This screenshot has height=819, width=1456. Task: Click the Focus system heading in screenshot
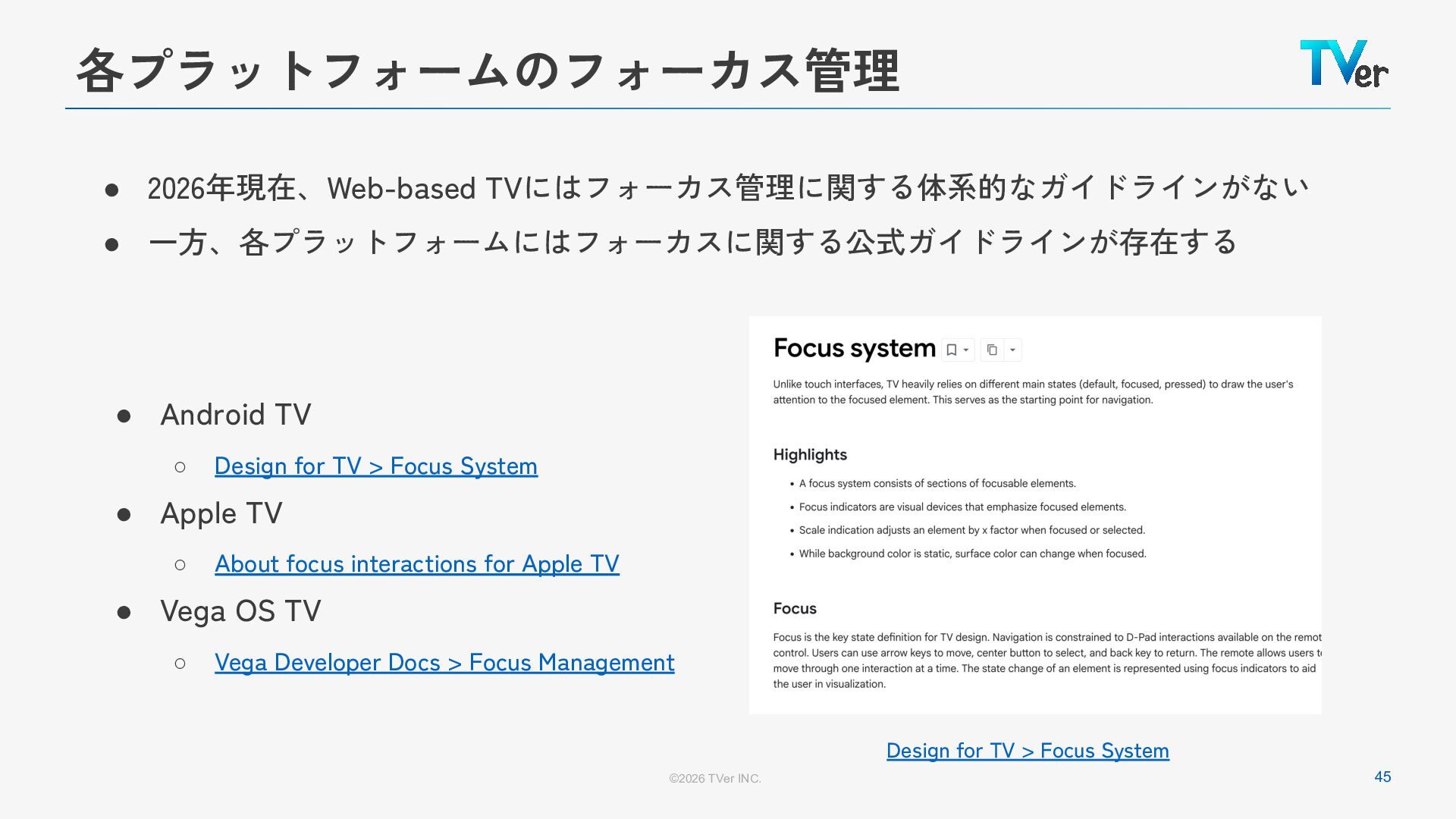[855, 348]
